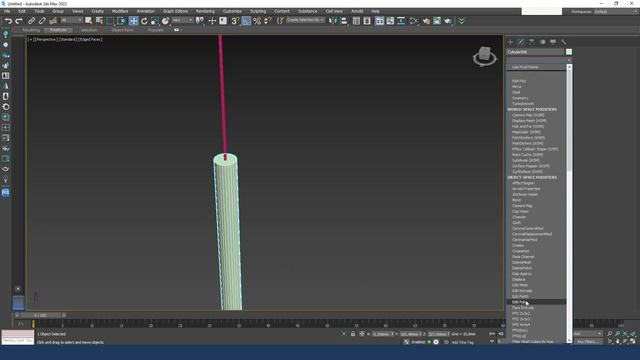
Task: Switch to the Object Paint ribbon tab
Action: click(x=122, y=30)
